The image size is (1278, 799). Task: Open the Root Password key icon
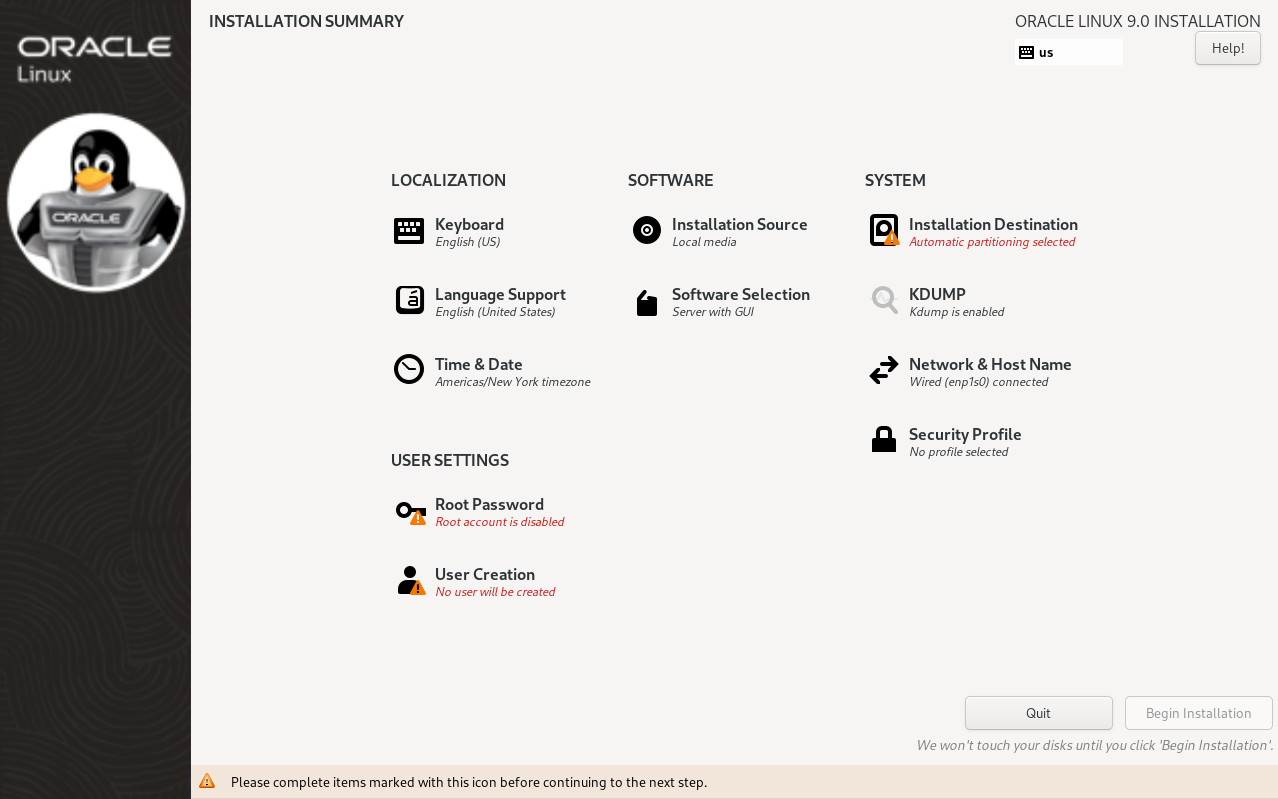409,511
